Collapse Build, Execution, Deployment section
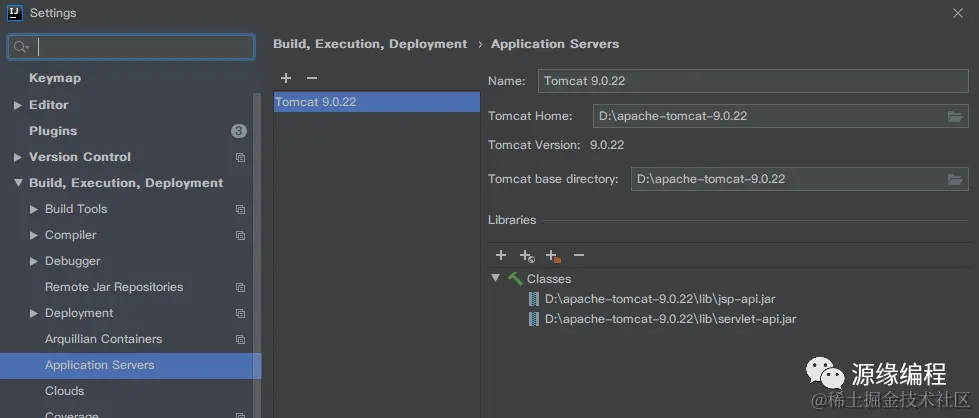 click(x=18, y=183)
